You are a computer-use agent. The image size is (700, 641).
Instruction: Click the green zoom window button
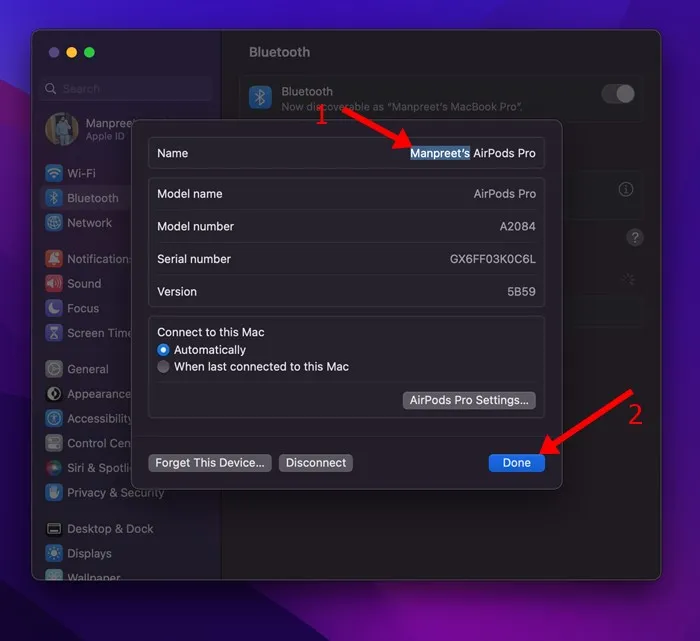[89, 52]
